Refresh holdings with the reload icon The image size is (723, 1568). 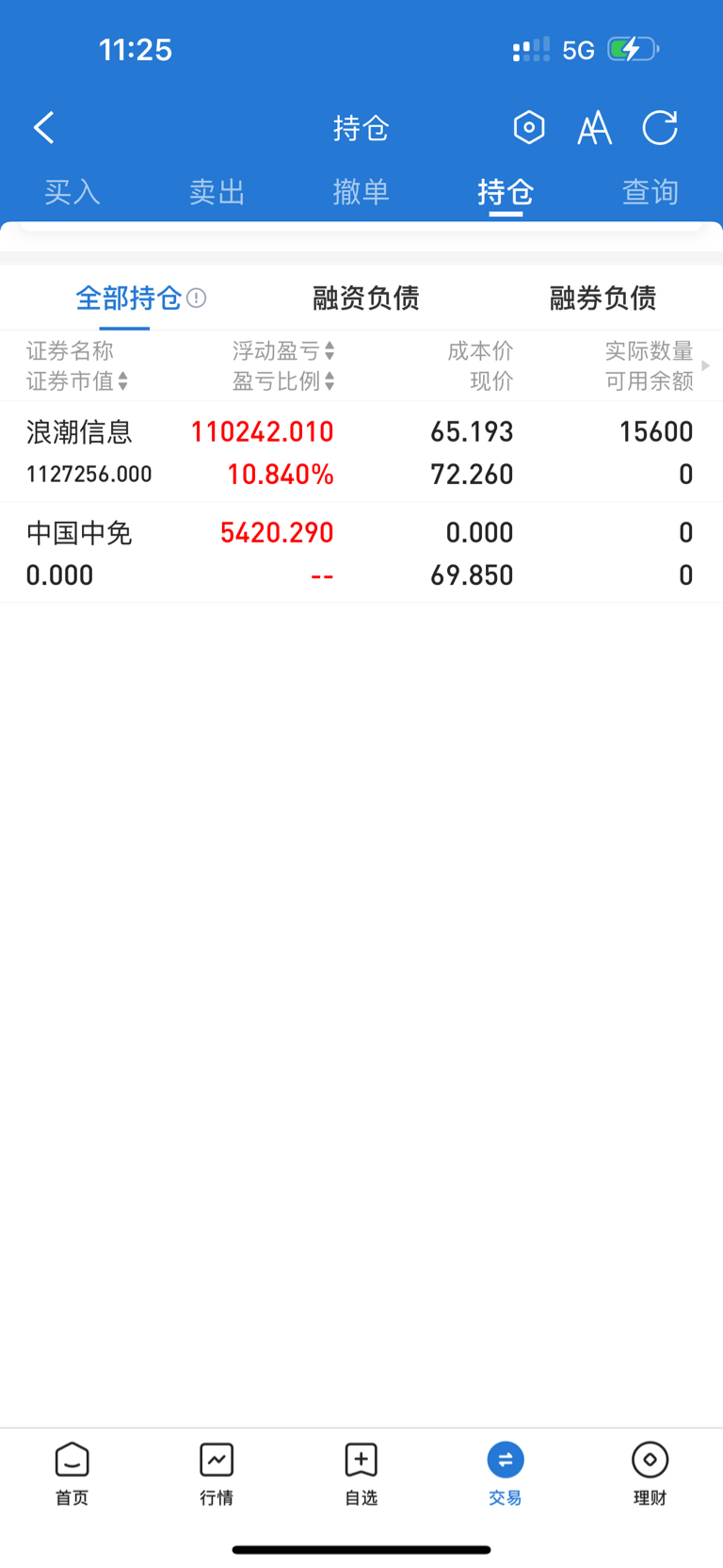660,127
